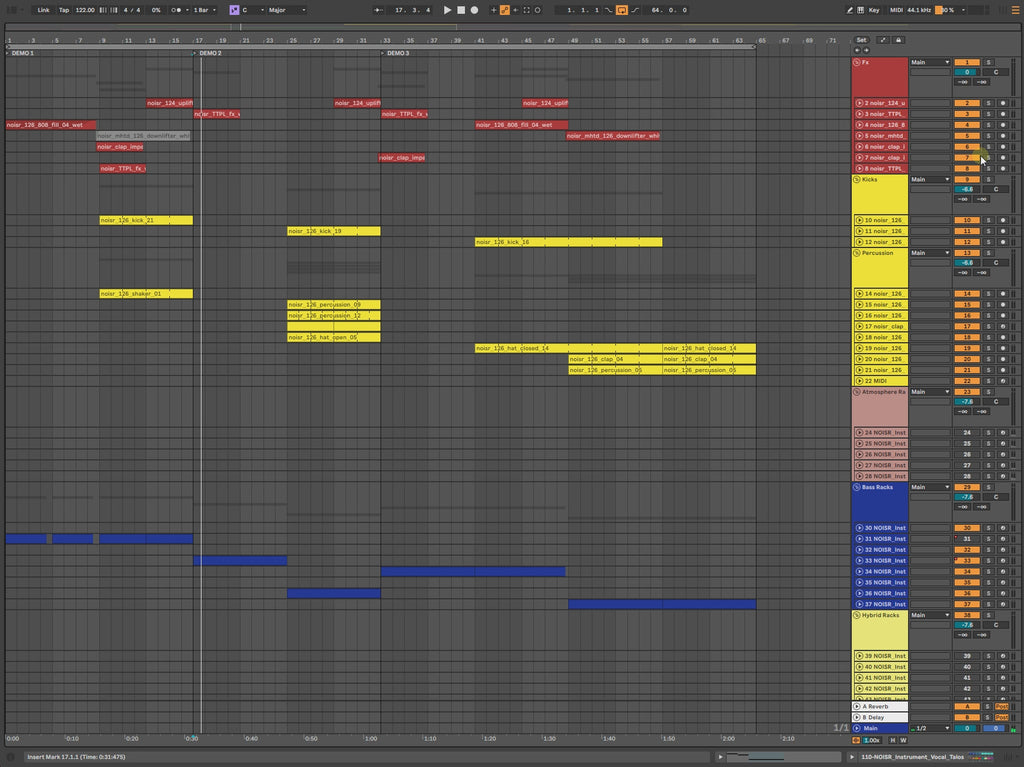The image size is (1024, 767).
Task: Open the Fx track Main output dropdown
Action: coord(930,62)
